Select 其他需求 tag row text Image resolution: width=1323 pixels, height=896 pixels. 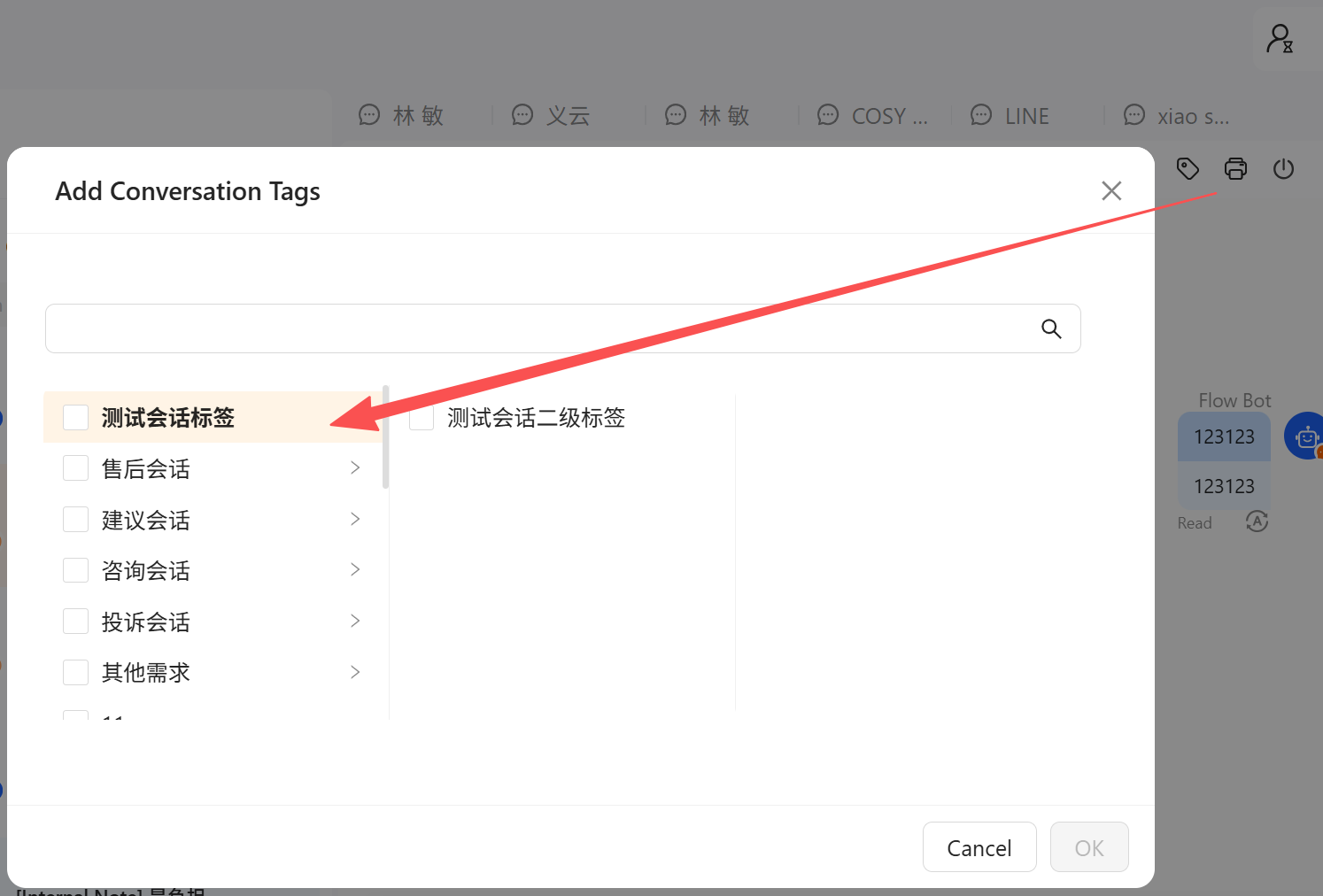146,672
